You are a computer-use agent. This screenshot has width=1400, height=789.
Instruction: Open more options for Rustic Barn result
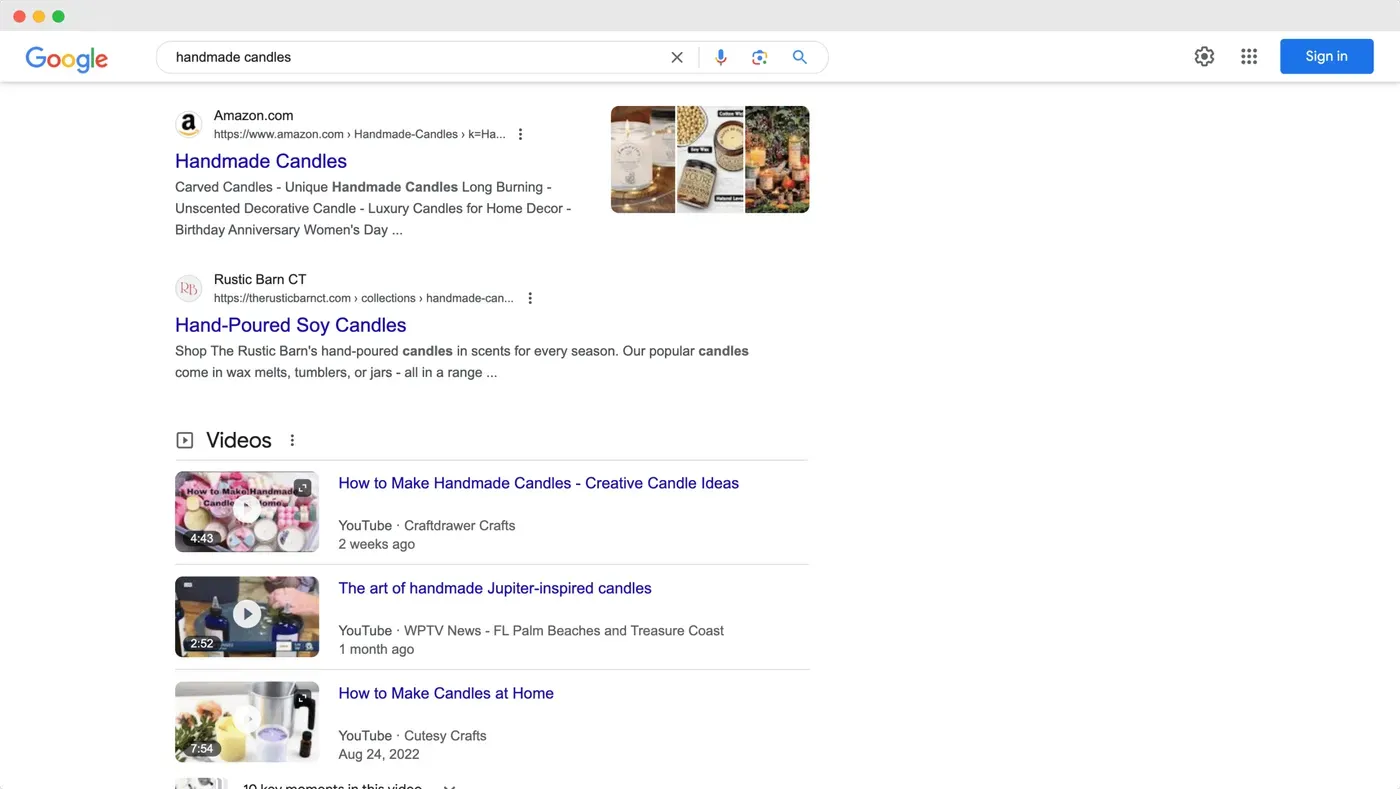tap(530, 298)
